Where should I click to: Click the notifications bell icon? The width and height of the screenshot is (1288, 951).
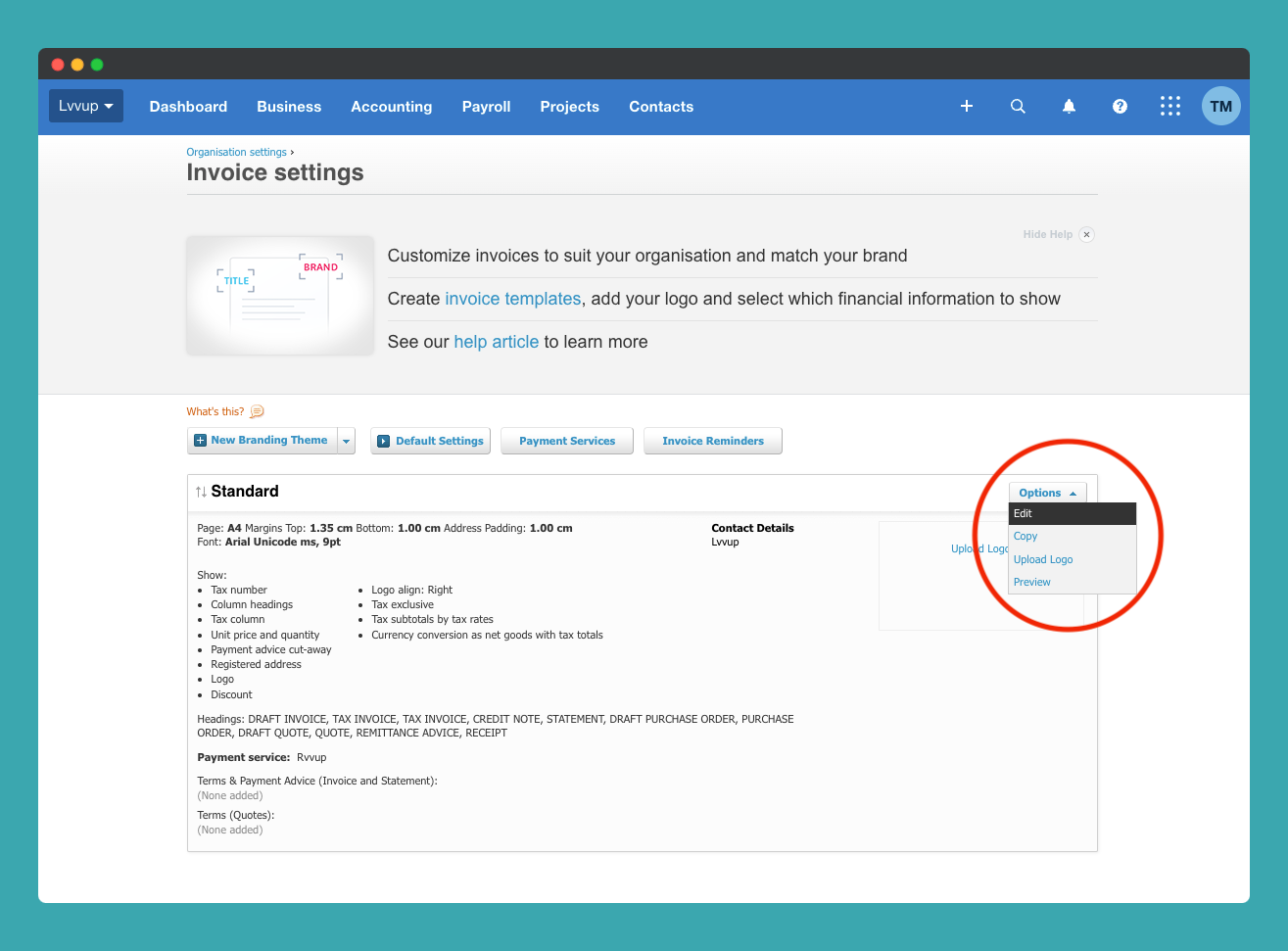tap(1069, 106)
